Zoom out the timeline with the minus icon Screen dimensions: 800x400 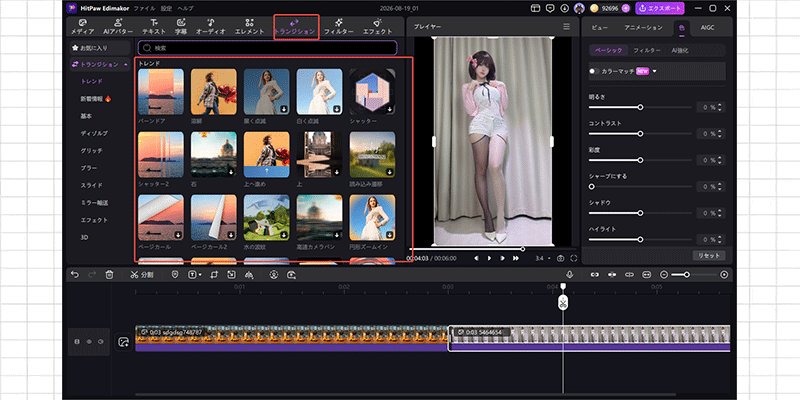tap(664, 274)
